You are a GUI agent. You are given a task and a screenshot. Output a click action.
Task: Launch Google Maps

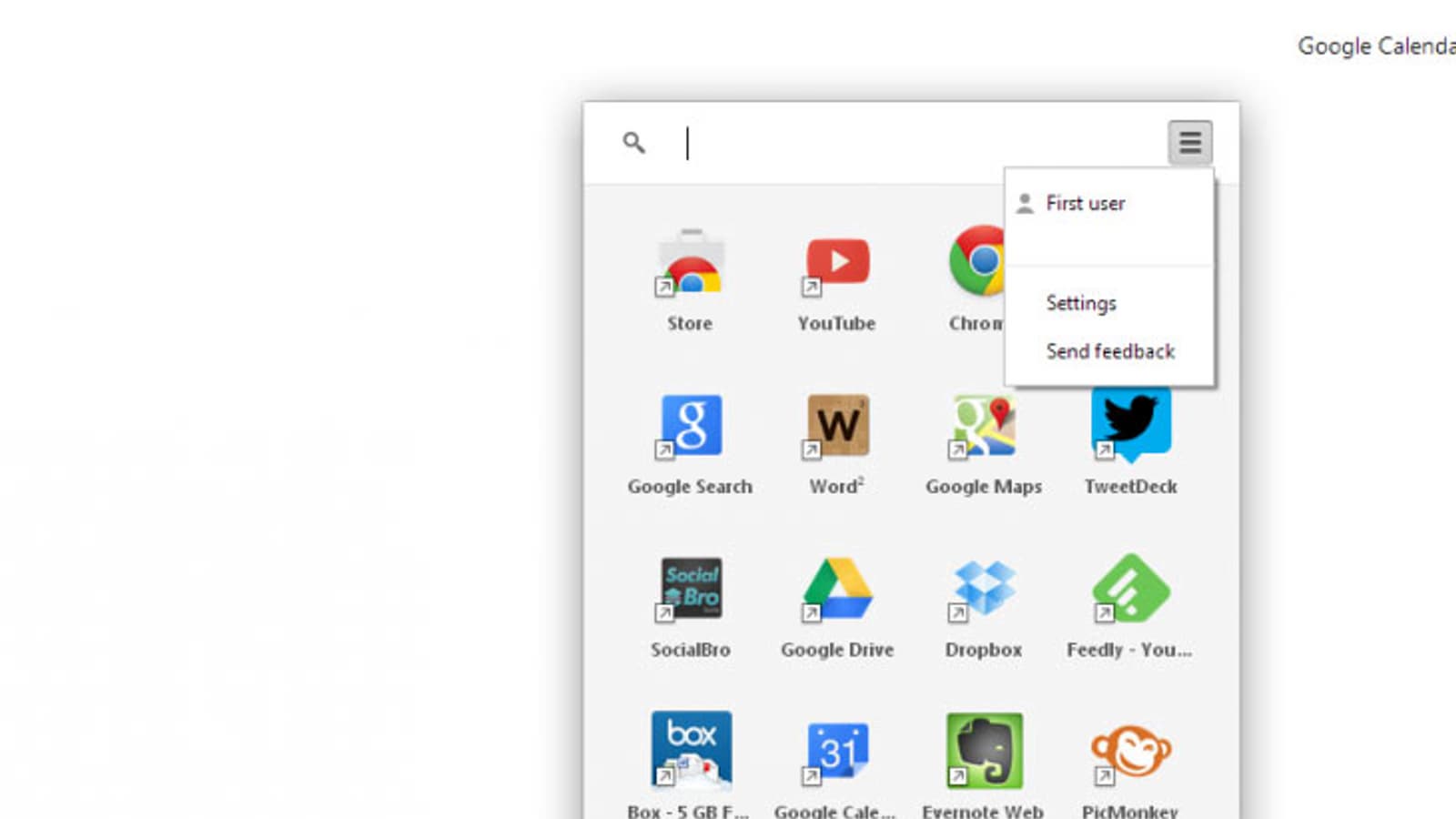tap(984, 425)
